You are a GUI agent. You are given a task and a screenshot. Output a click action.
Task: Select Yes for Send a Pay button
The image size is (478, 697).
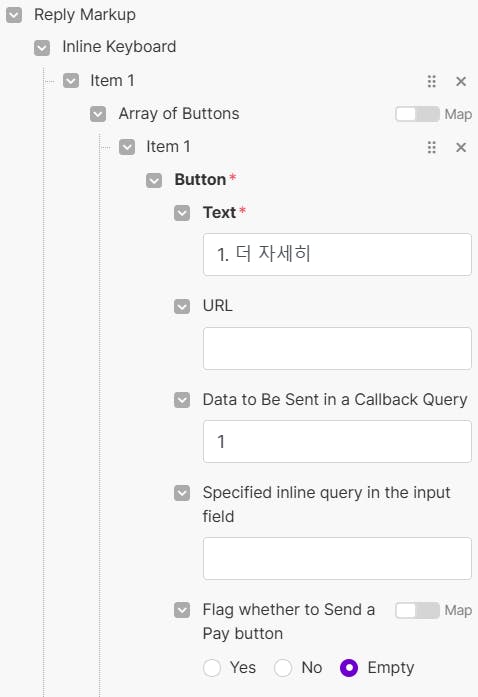(x=212, y=668)
